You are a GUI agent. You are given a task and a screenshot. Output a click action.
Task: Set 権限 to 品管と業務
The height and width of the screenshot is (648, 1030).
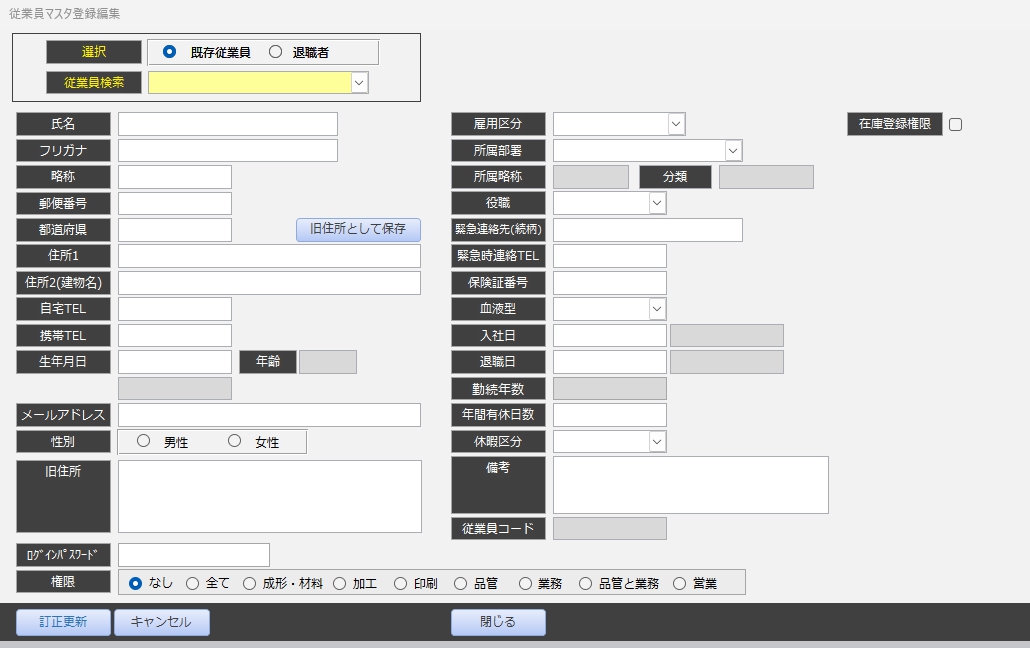pos(585,583)
